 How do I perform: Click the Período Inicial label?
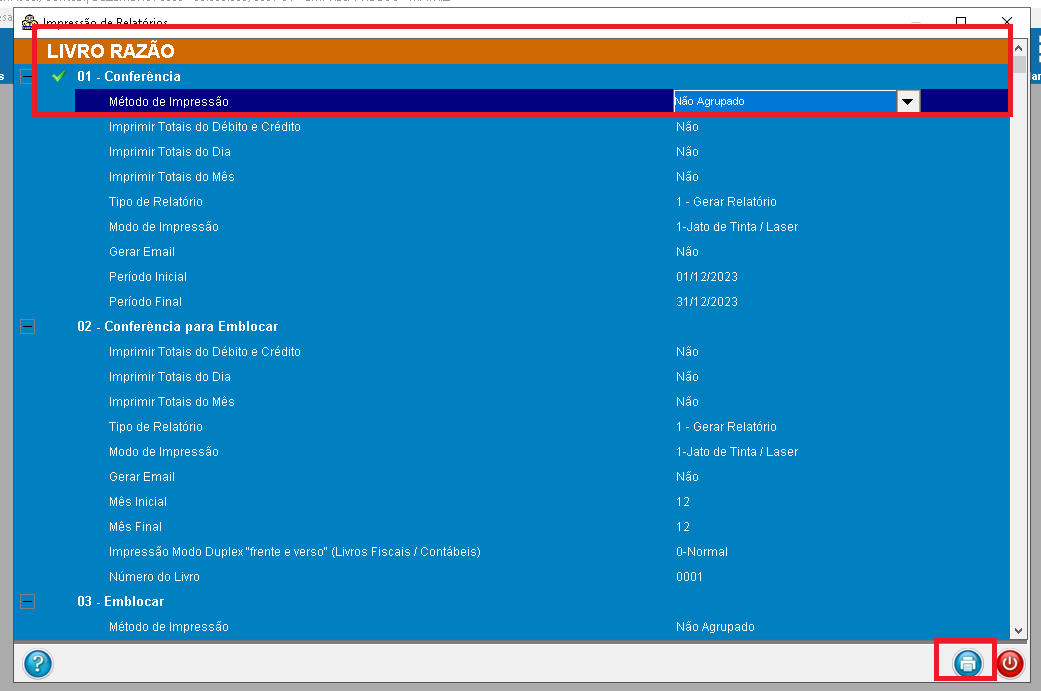click(147, 277)
